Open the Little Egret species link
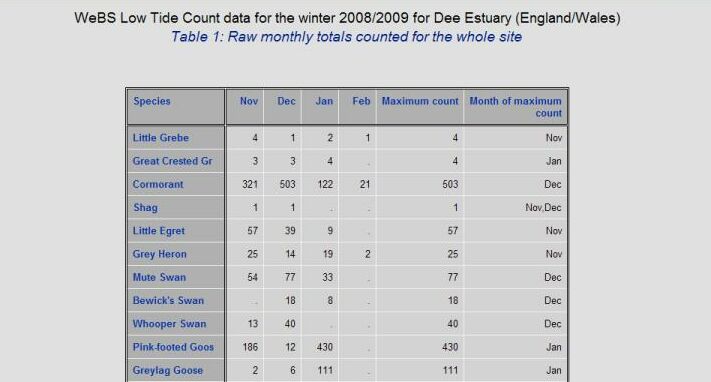The height and width of the screenshot is (382, 711). 158,231
